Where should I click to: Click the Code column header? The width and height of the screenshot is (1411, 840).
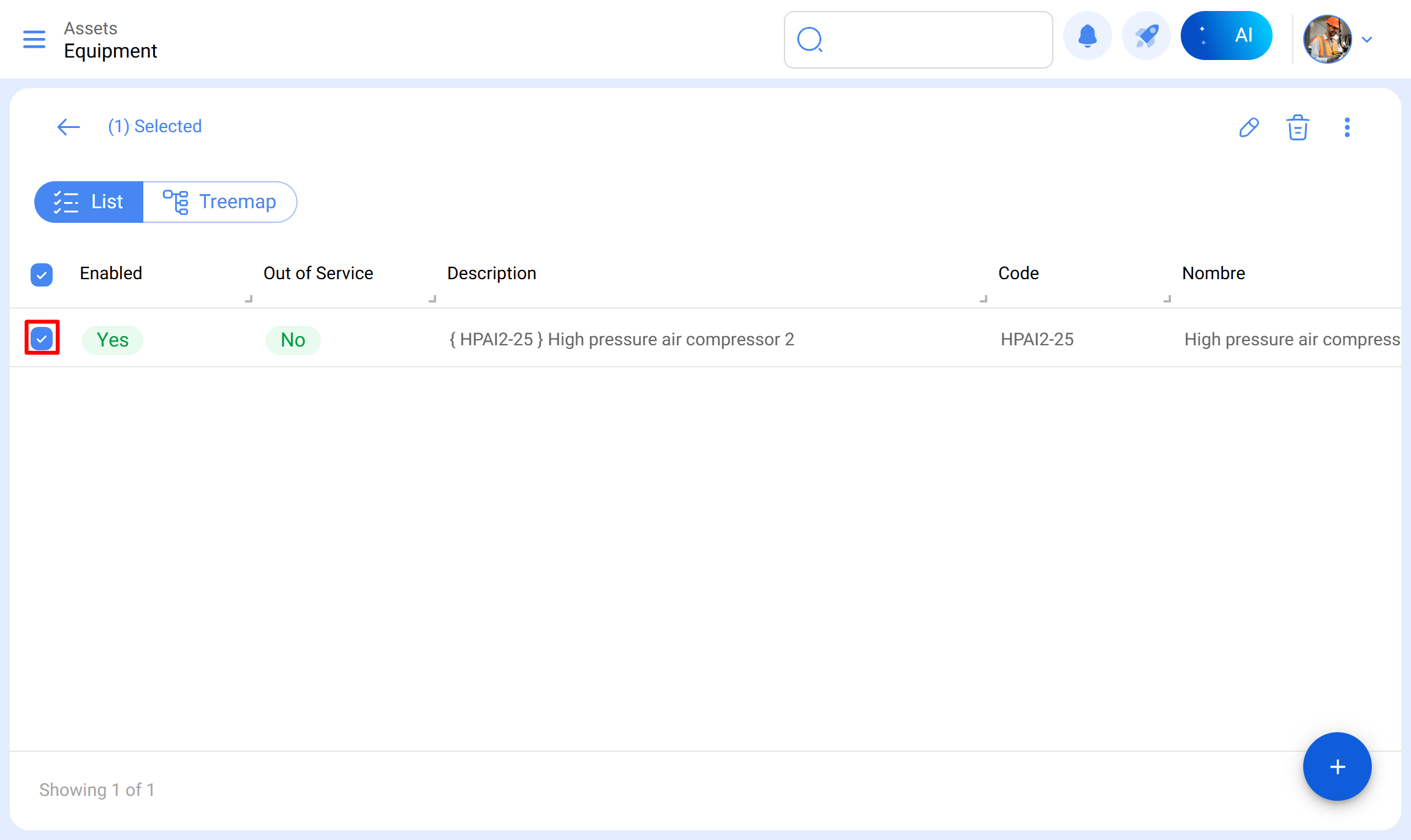coord(1018,273)
